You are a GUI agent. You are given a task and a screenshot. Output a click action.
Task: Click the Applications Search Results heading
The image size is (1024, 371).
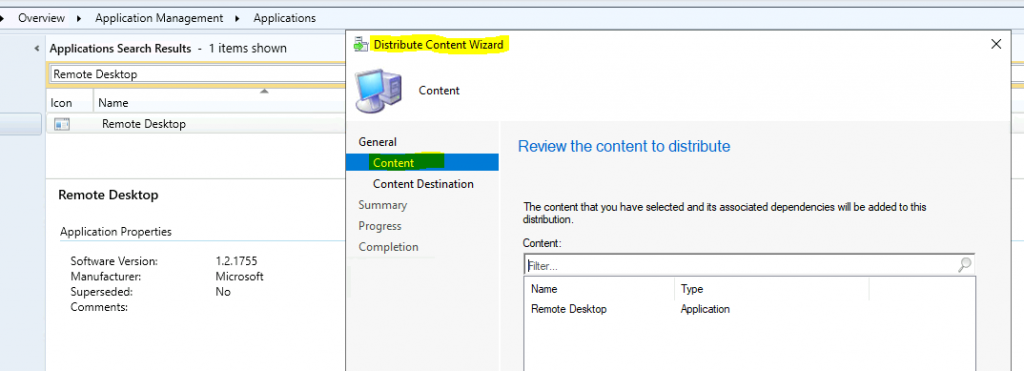[120, 48]
